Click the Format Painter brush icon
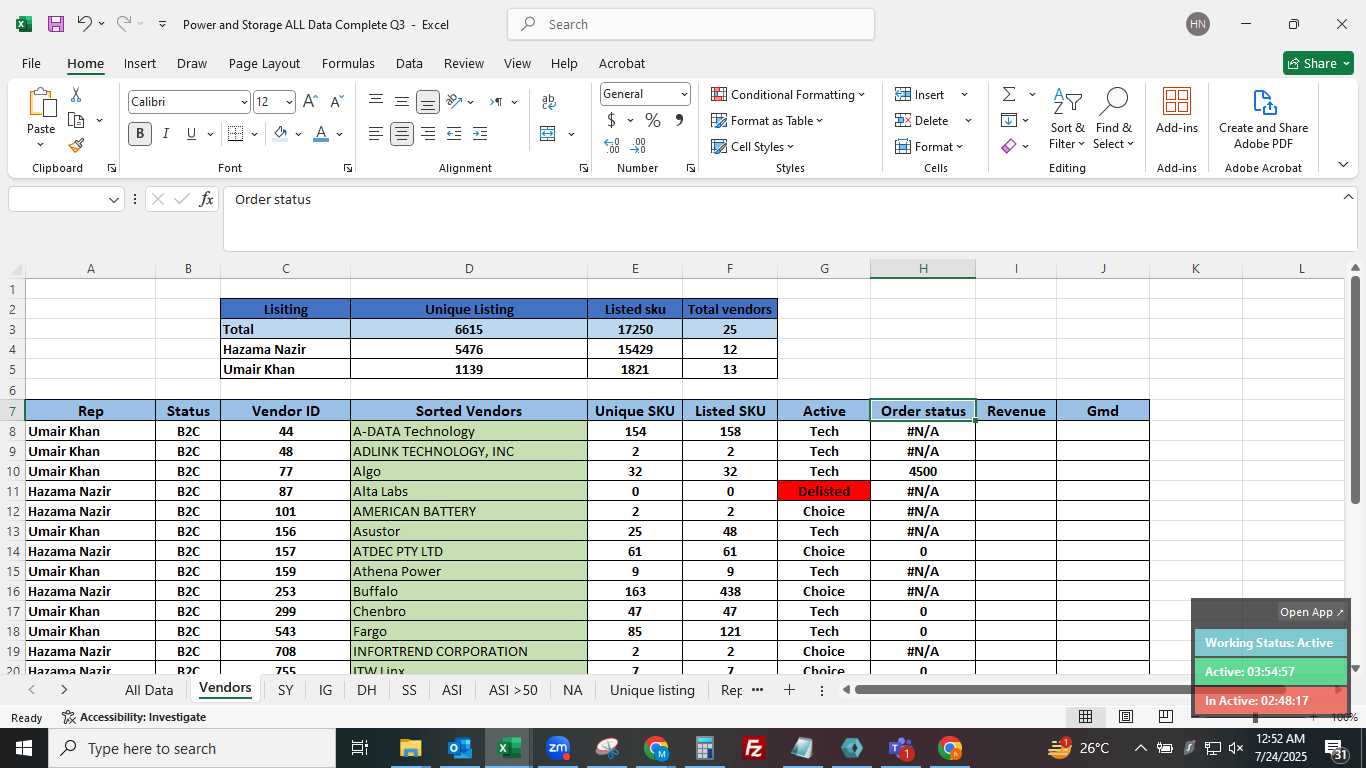The image size is (1366, 768). pos(76,145)
